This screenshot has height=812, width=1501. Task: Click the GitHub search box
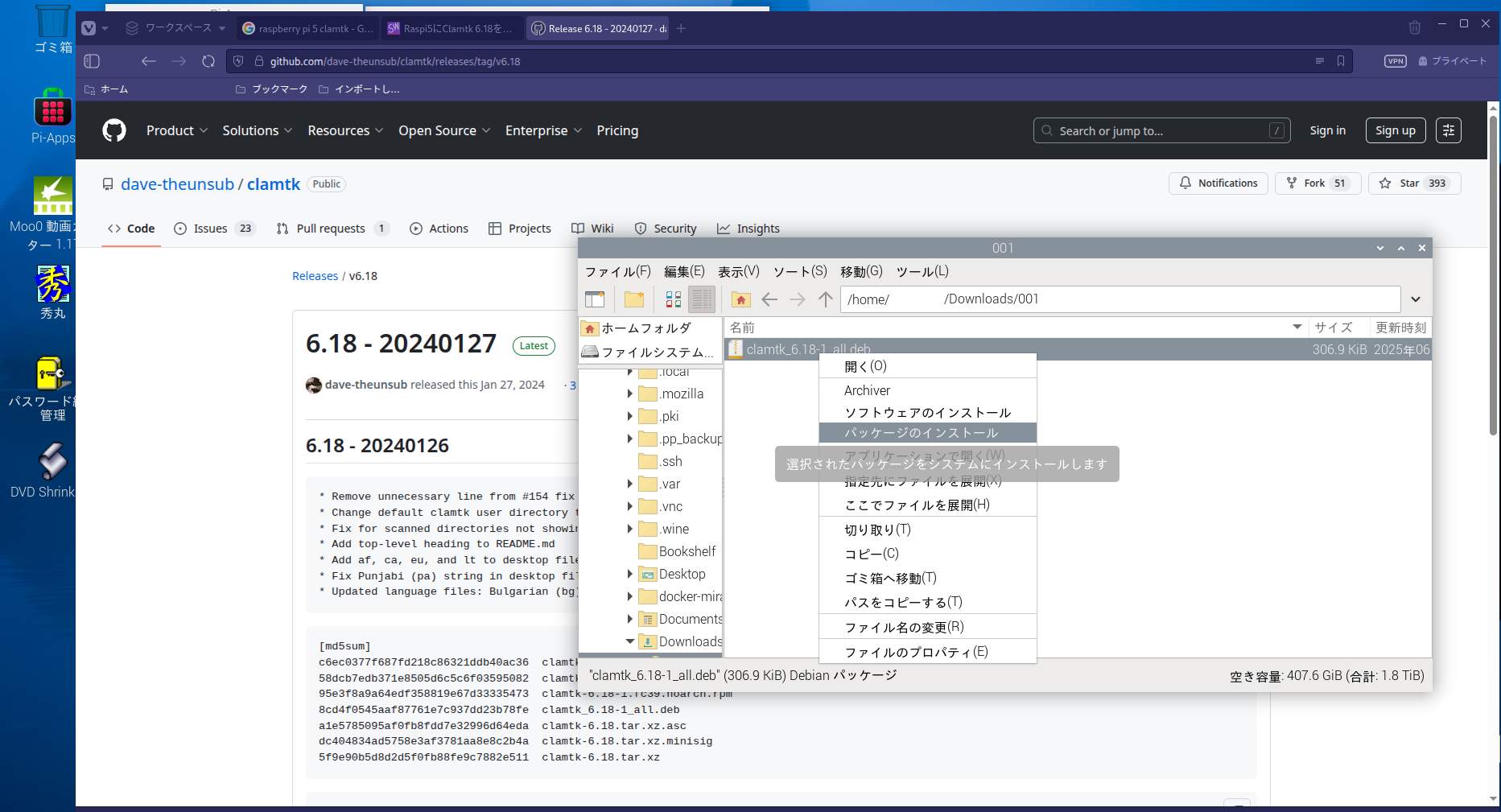(1161, 130)
